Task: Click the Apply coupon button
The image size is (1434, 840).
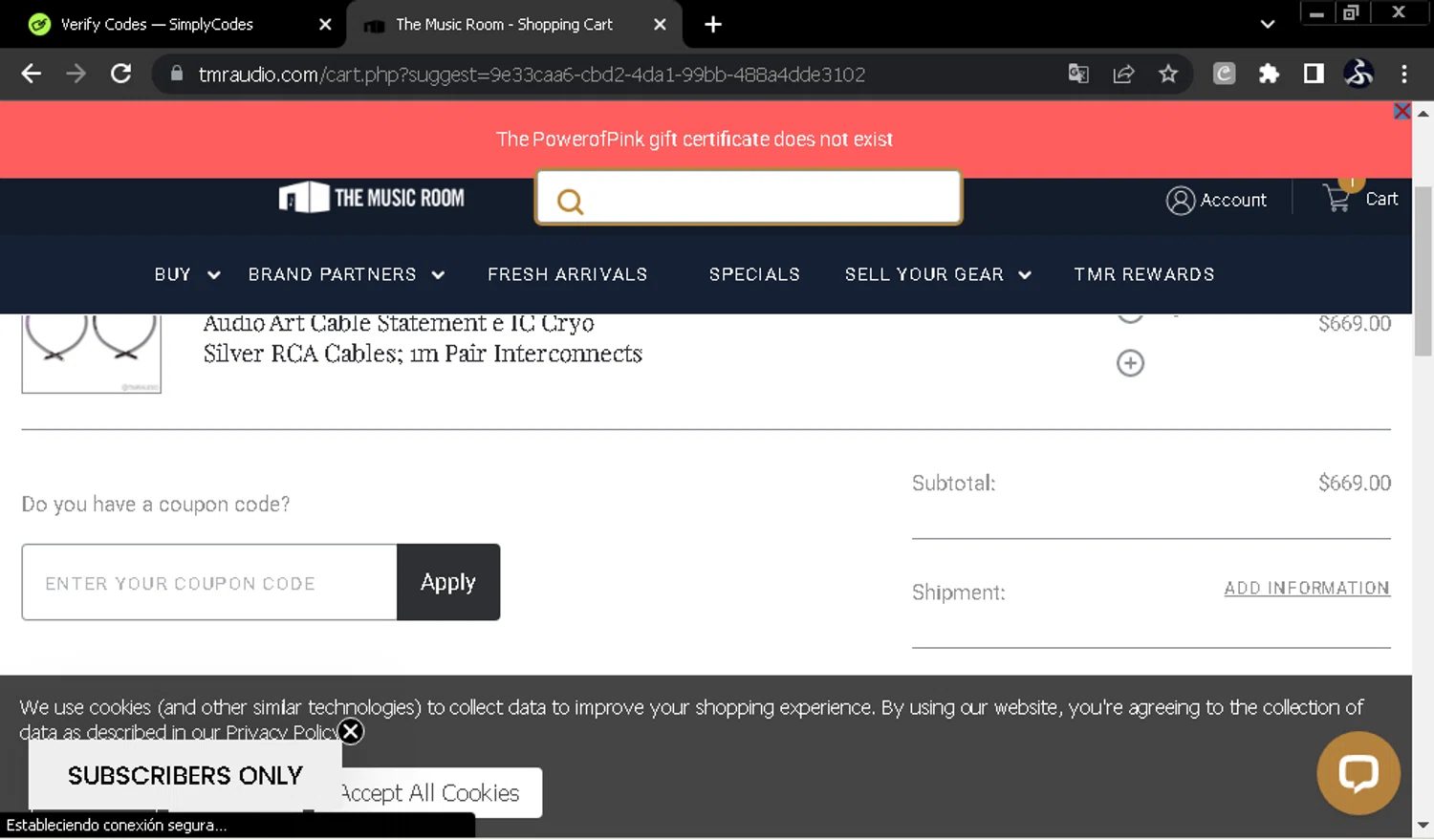Action: pyautogui.click(x=448, y=582)
